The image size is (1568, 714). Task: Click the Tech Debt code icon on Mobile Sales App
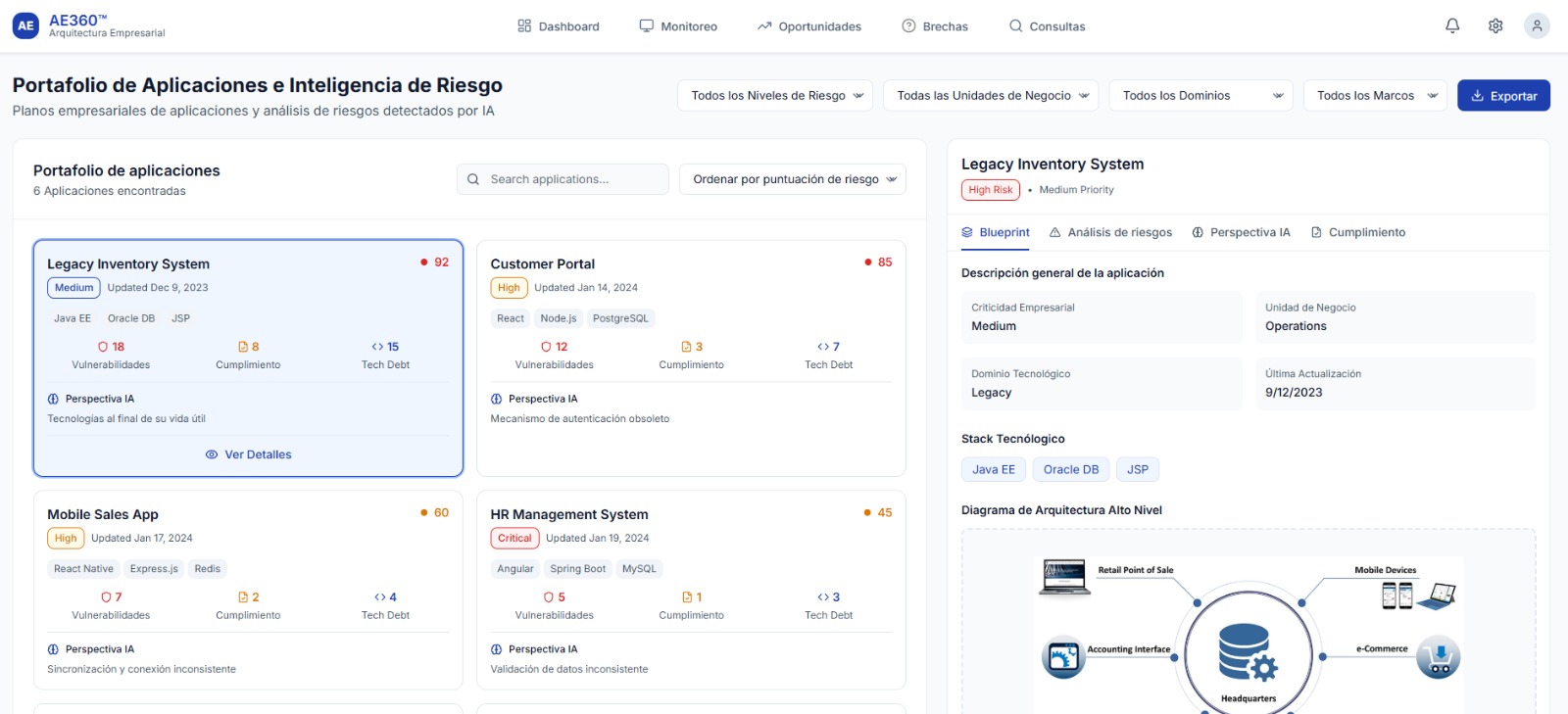[x=380, y=597]
